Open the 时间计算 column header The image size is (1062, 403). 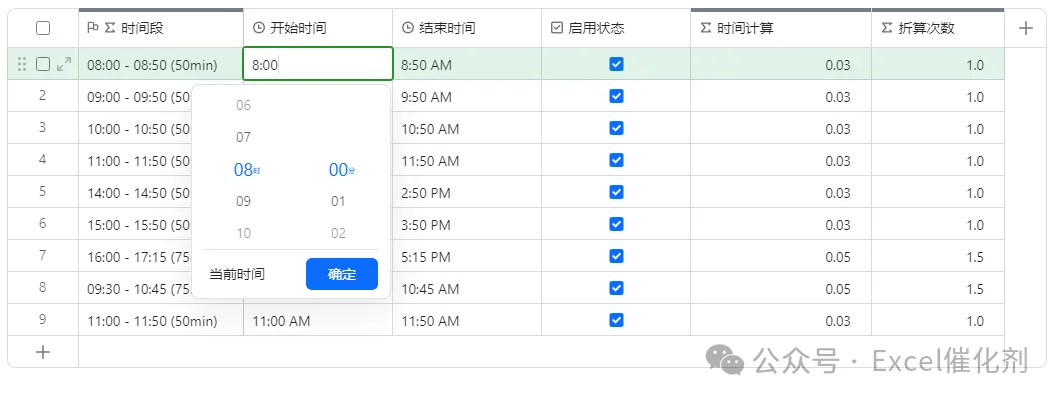pyautogui.click(x=781, y=28)
